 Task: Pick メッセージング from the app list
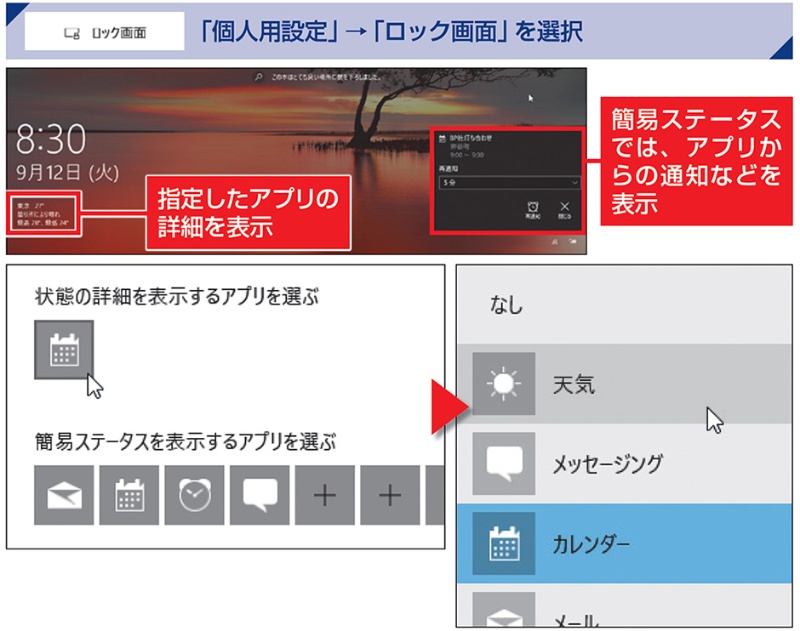(607, 464)
